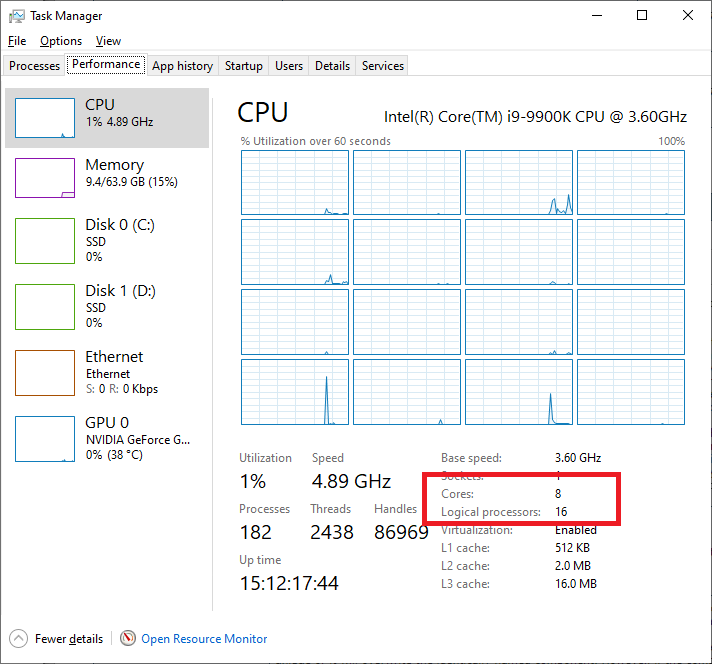Viewport: 712px width, 664px height.
Task: Click the Task Manager title bar icon
Action: [17, 16]
